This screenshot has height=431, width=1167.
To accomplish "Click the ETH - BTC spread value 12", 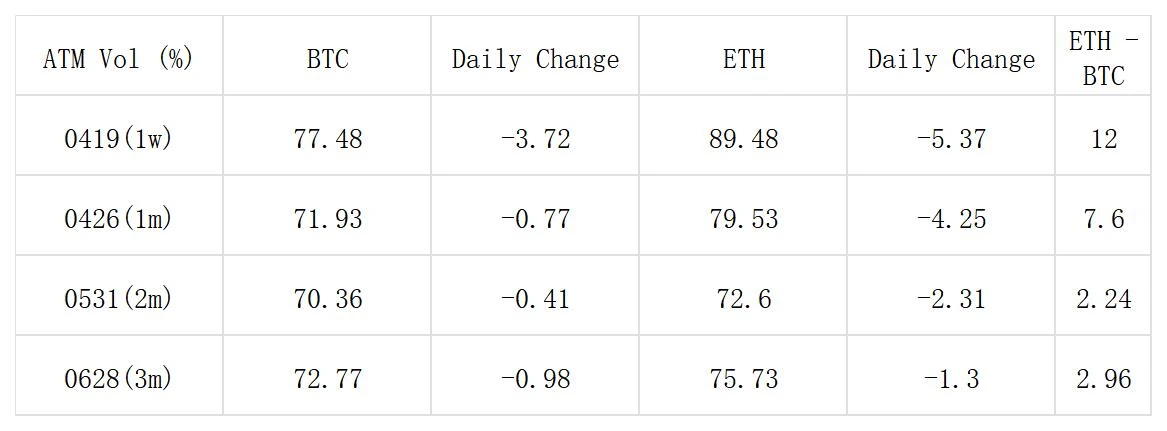I will pyautogui.click(x=1103, y=139).
